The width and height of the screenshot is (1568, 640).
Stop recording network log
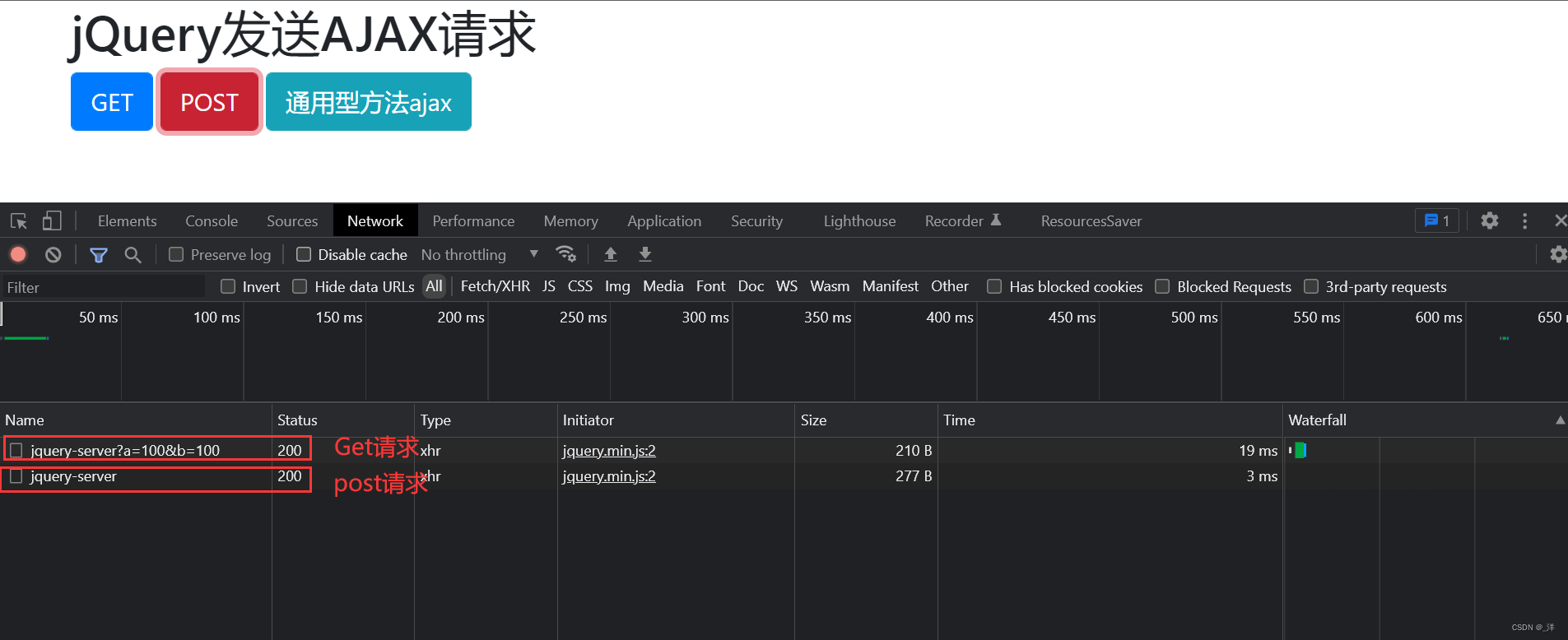18,254
